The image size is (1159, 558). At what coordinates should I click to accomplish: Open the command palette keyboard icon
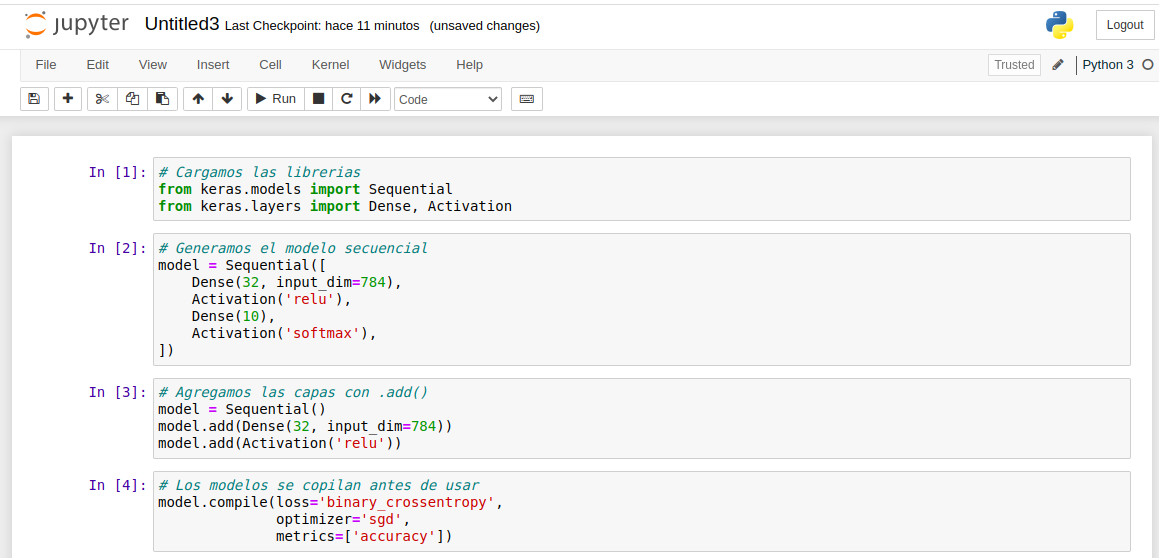(527, 99)
